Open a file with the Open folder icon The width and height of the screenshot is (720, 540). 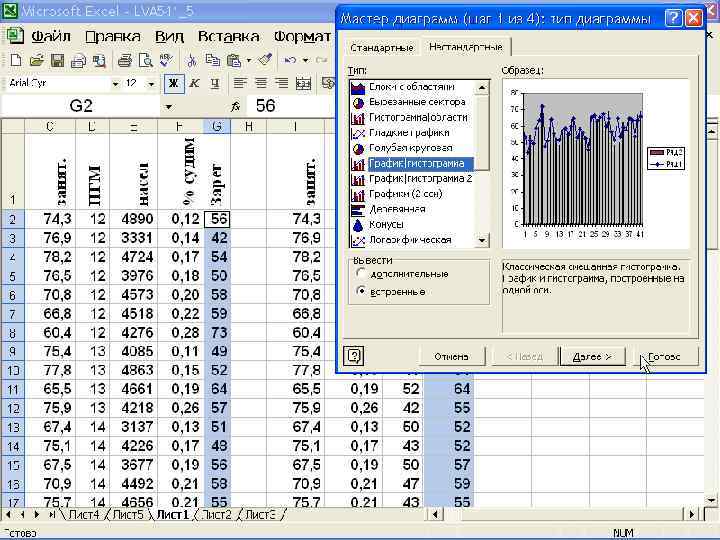[36, 60]
